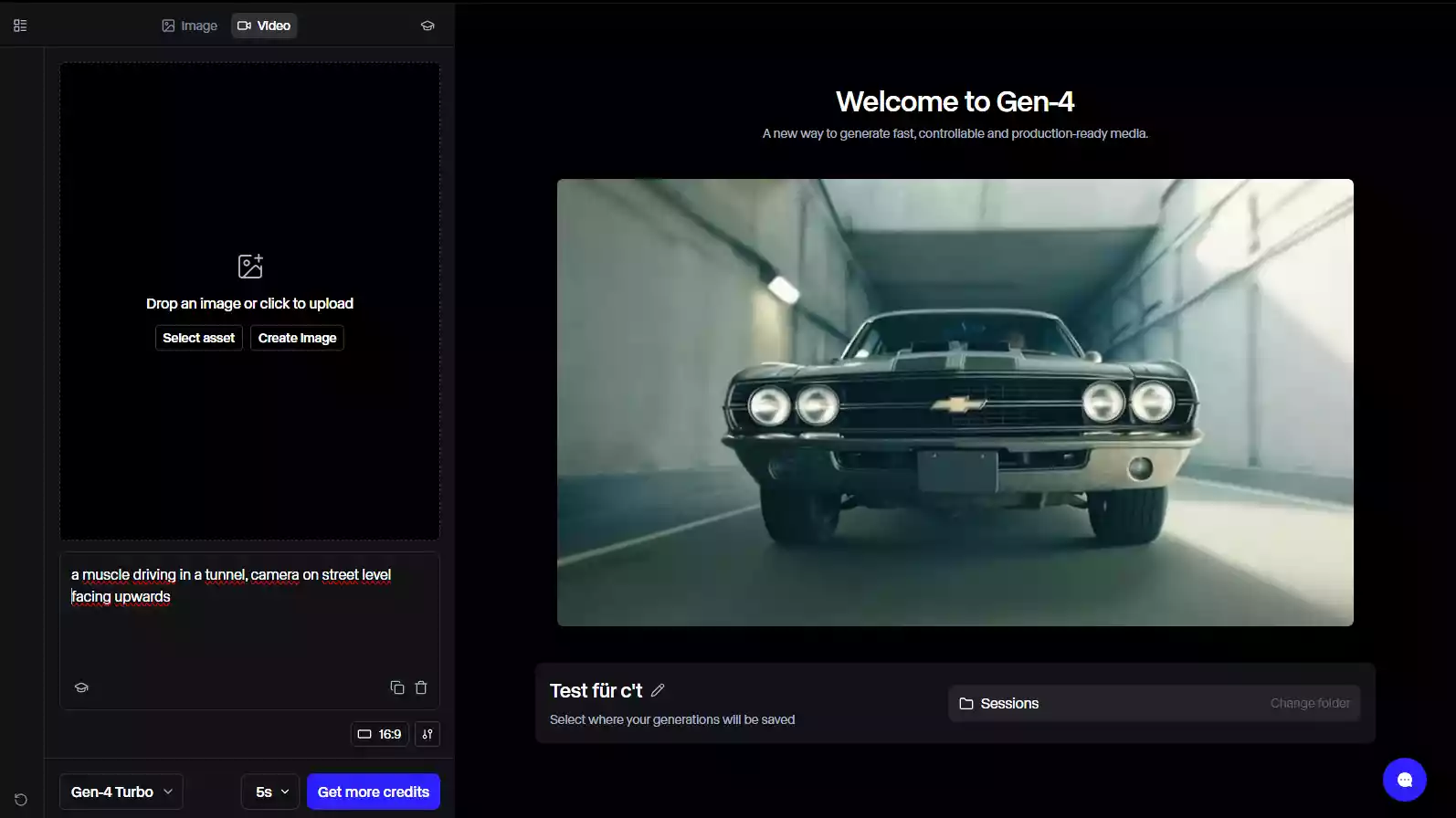This screenshot has width=1456, height=818.
Task: Edit session name with pencil icon
Action: pos(658,691)
